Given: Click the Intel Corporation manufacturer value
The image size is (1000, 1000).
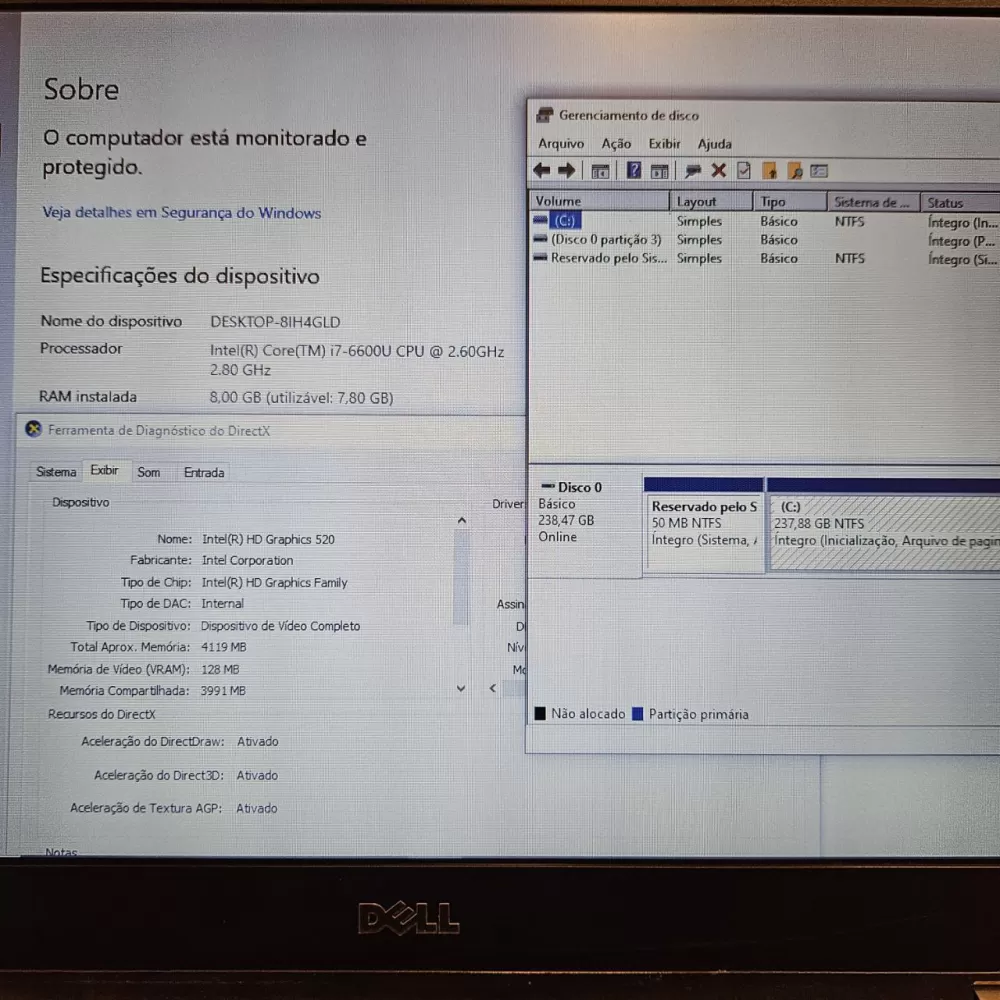Looking at the screenshot, I should [247, 560].
